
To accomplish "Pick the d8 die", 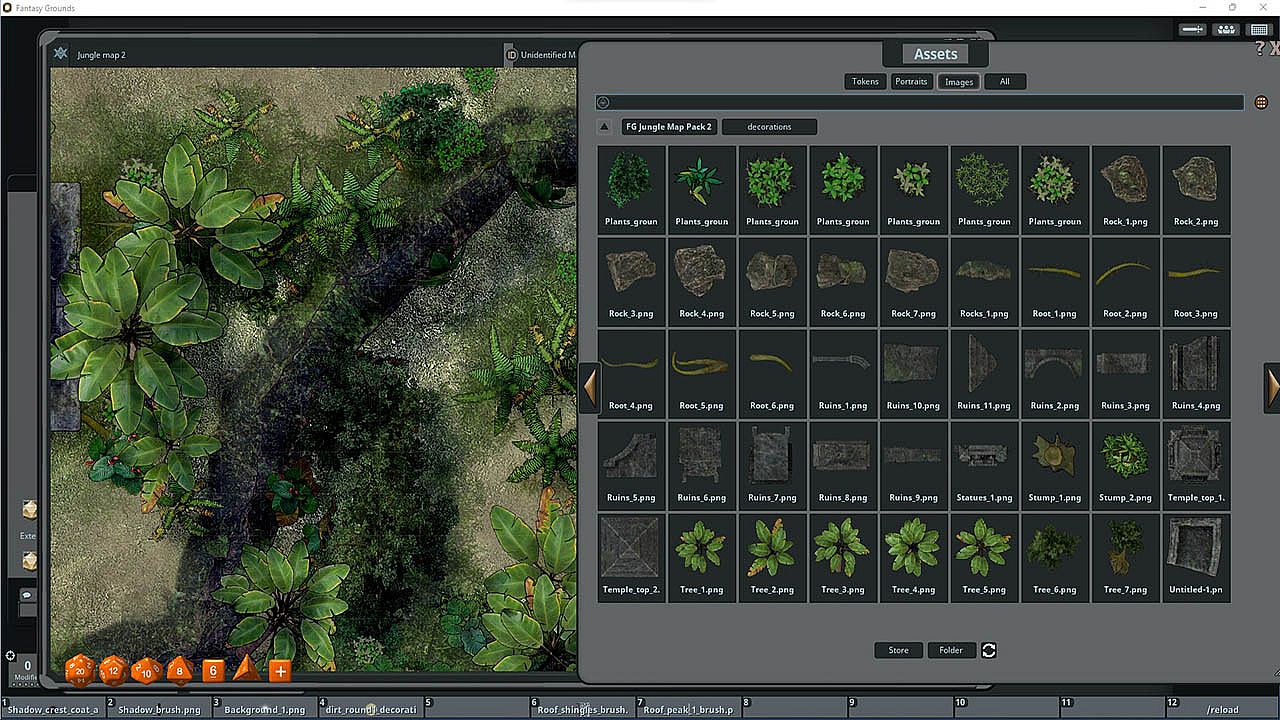I will (179, 670).
